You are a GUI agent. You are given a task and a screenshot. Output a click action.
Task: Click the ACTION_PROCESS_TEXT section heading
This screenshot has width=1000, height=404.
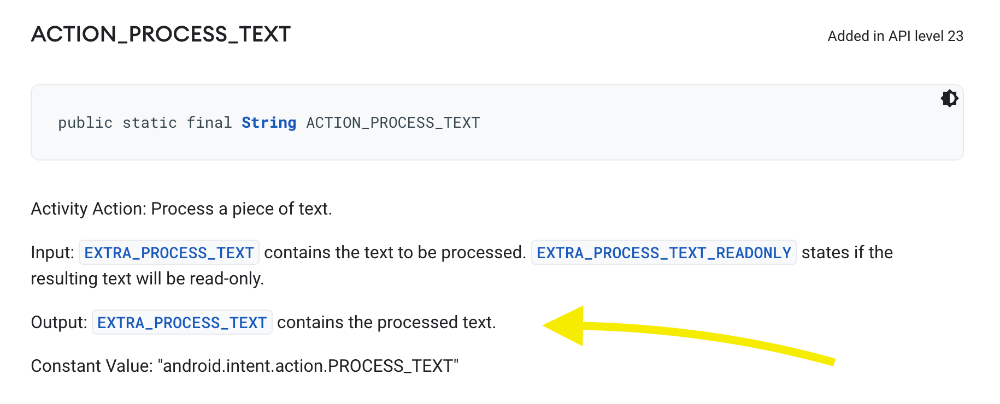[161, 35]
